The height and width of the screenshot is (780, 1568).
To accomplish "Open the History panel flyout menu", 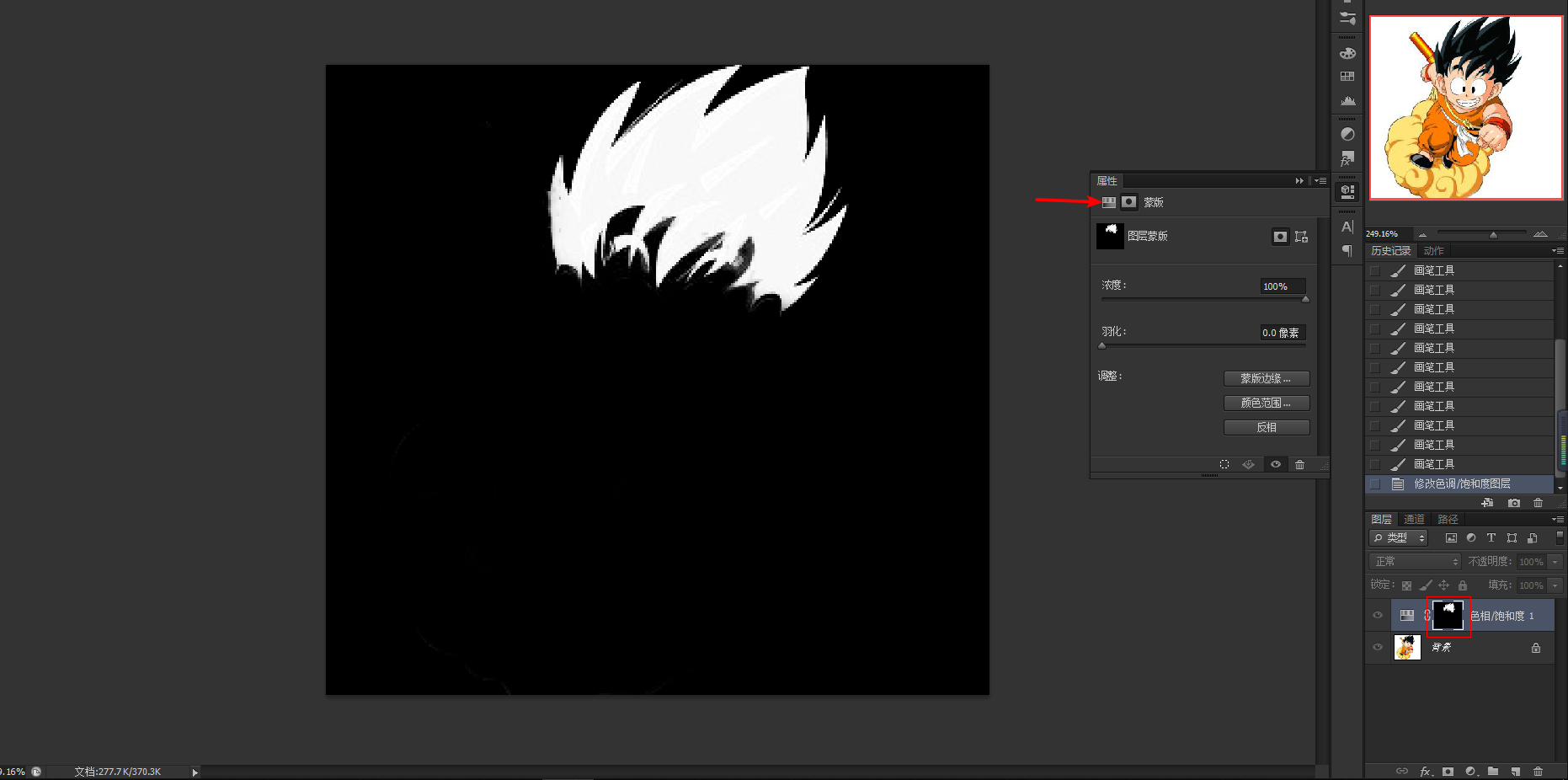I will coord(1557,251).
